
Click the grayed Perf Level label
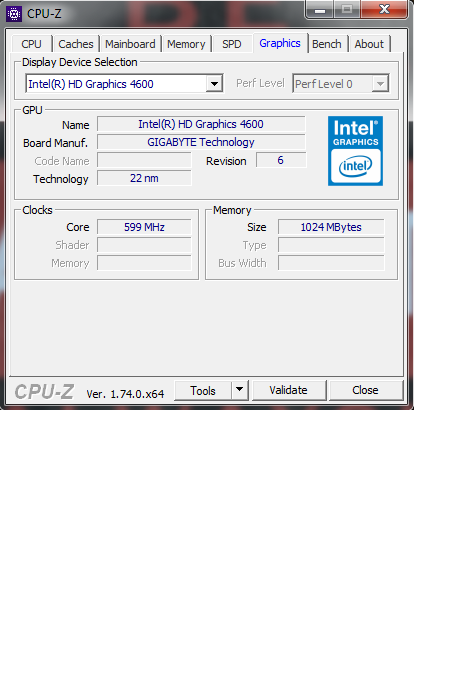point(260,83)
